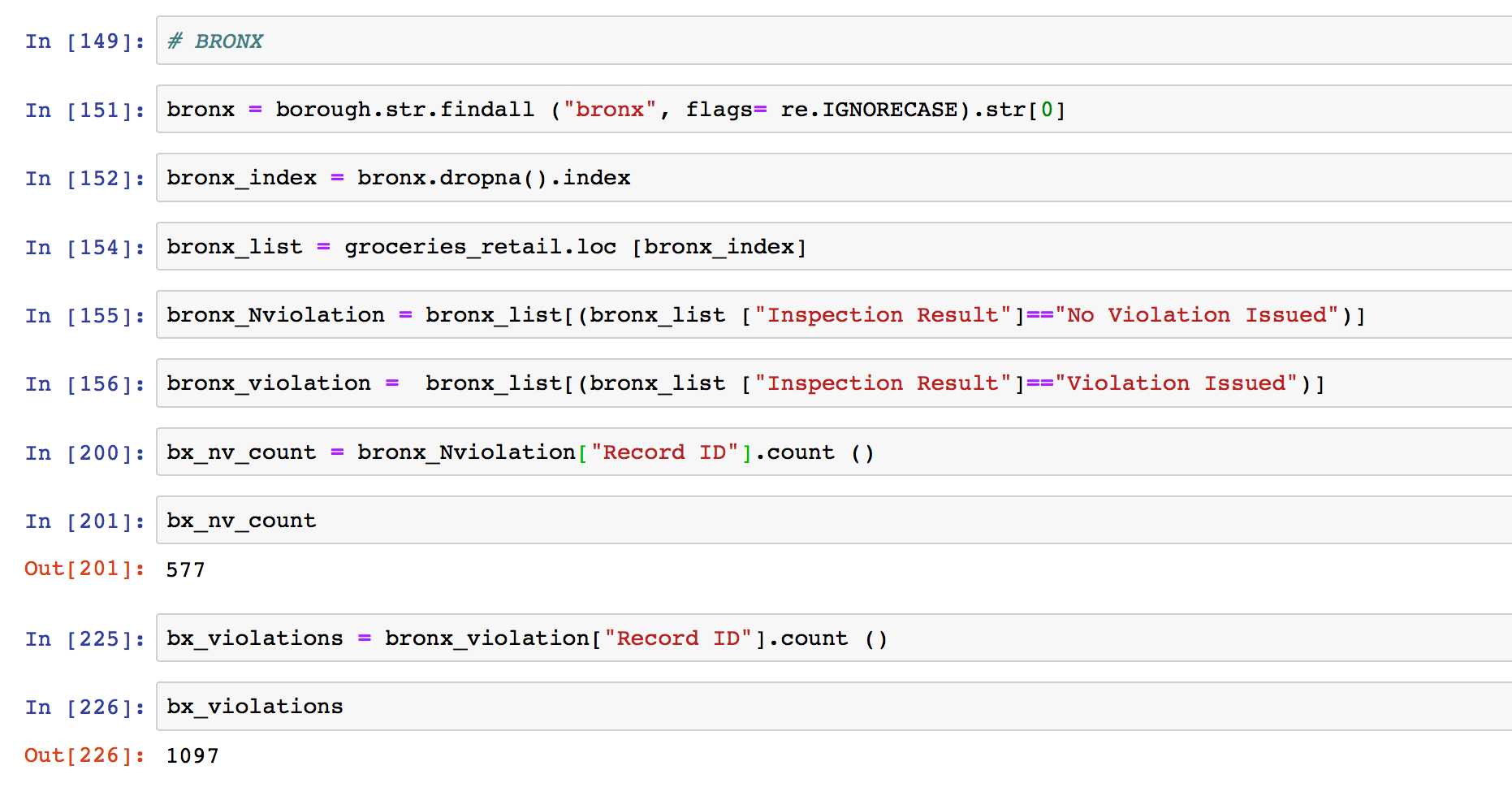Screen dimensions: 1512x796
Task: Click groceries_retail.loc in In [154]
Action: click(480, 246)
